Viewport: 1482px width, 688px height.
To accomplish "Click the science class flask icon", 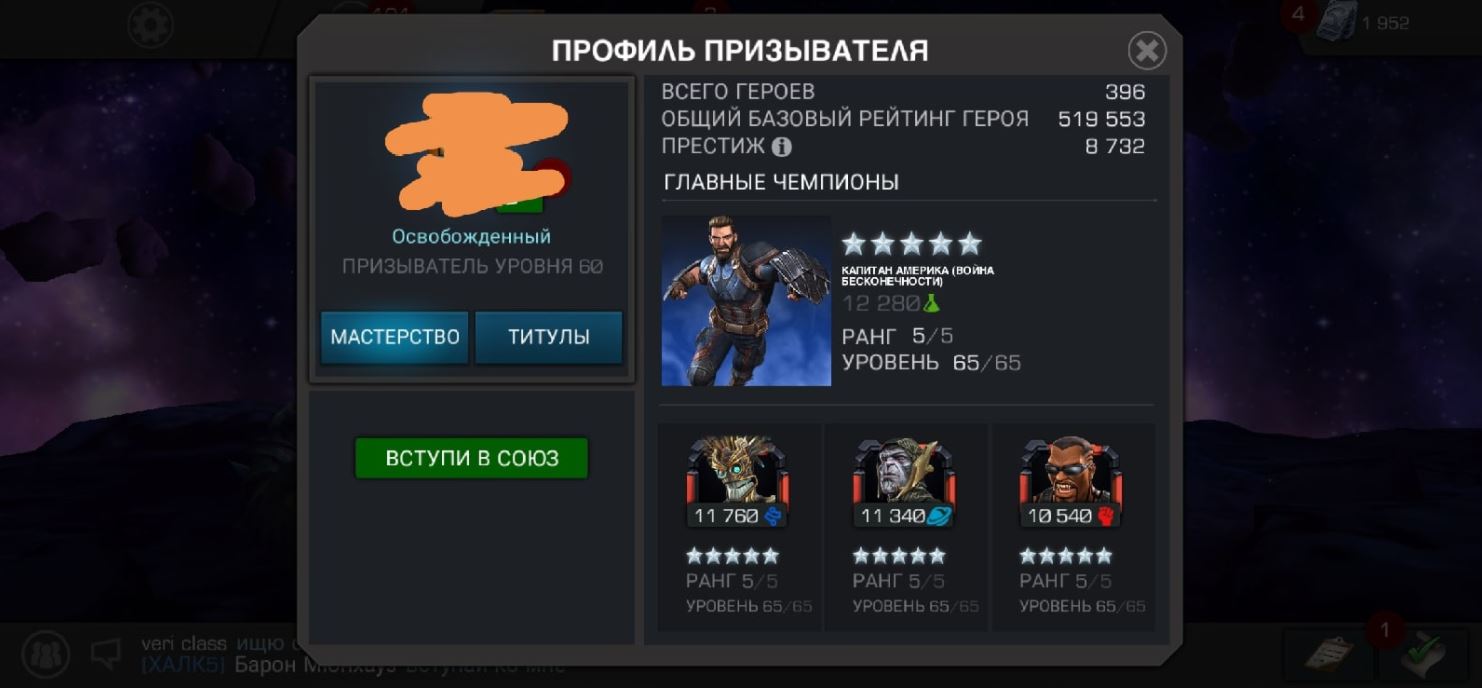I will point(932,303).
